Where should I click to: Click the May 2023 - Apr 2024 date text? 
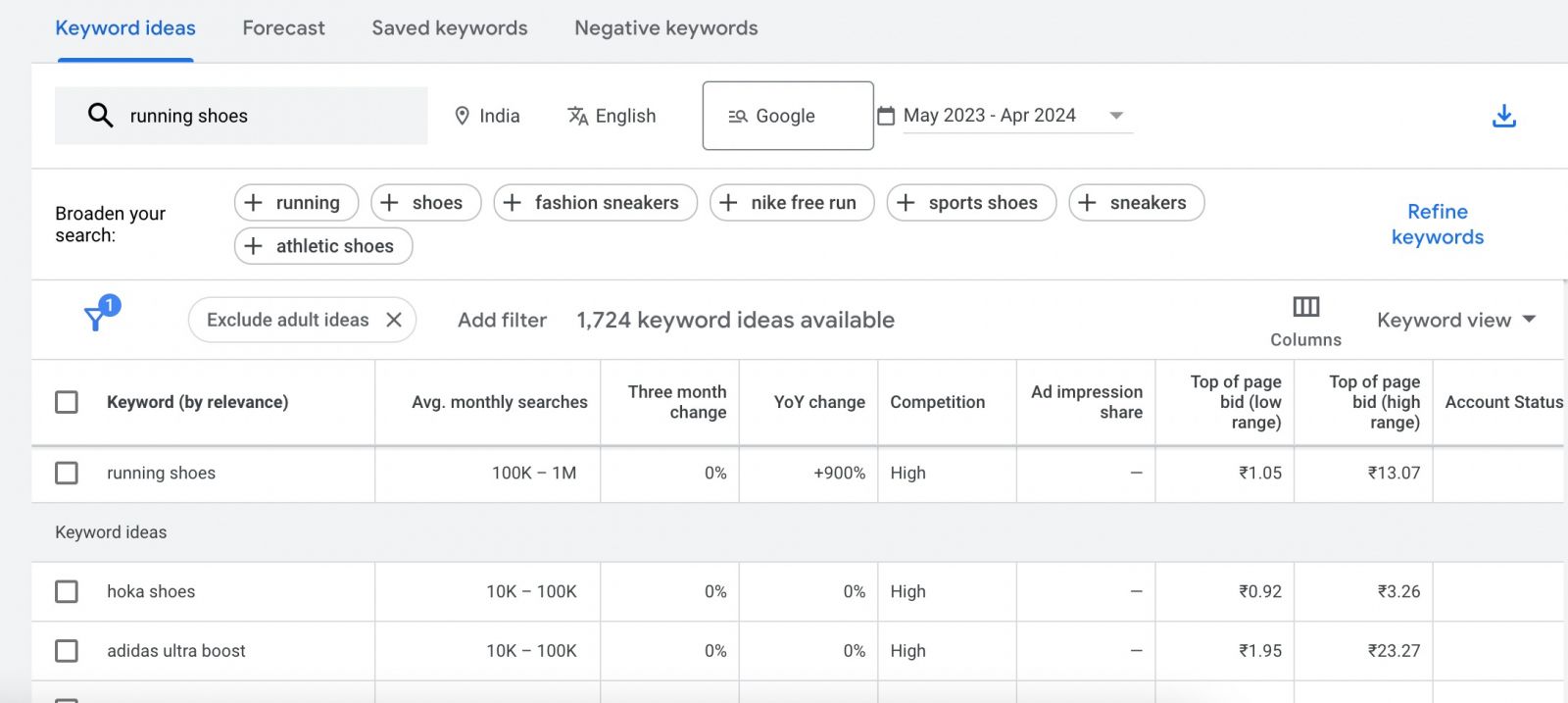tap(990, 116)
